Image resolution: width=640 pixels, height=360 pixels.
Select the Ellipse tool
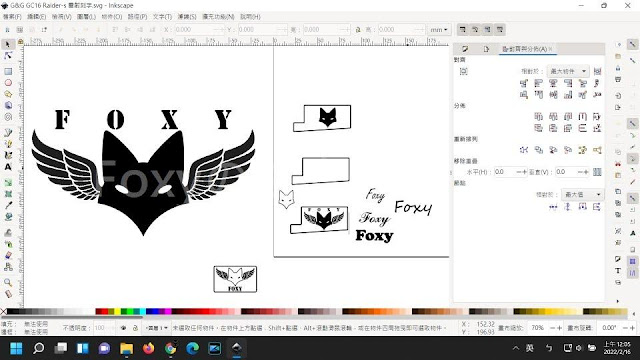click(8, 83)
